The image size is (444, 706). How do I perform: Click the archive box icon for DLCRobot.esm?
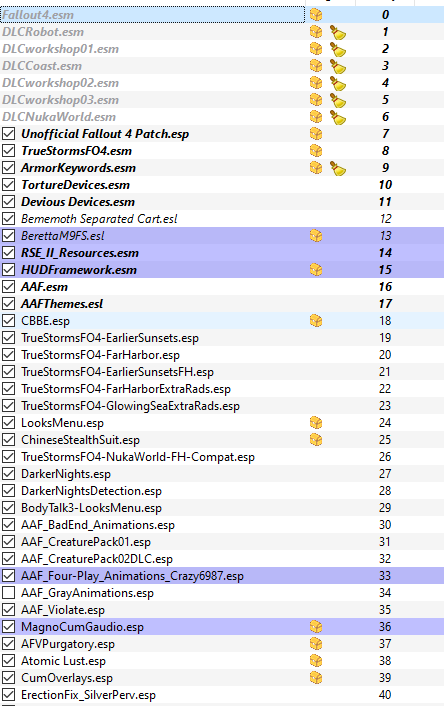(316, 32)
